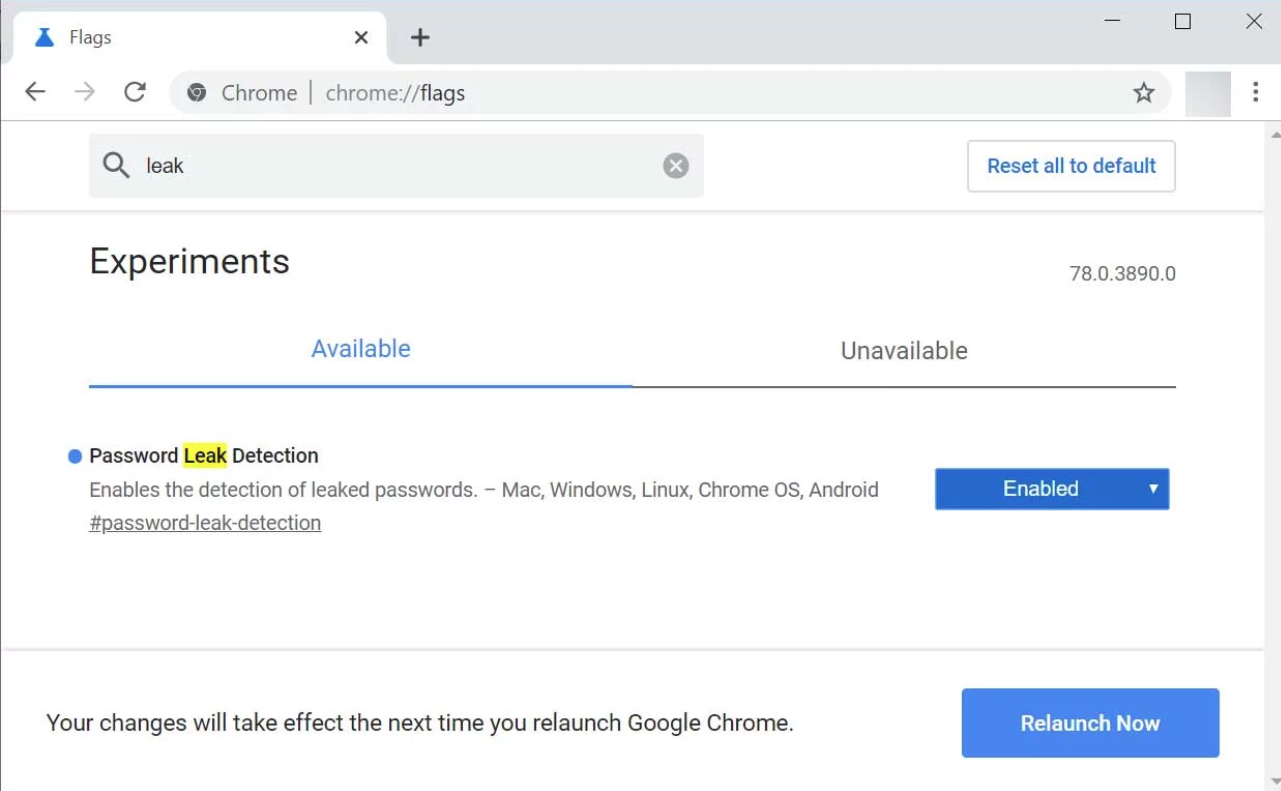
Task: Bookmark this page with the star
Action: coord(1143,93)
